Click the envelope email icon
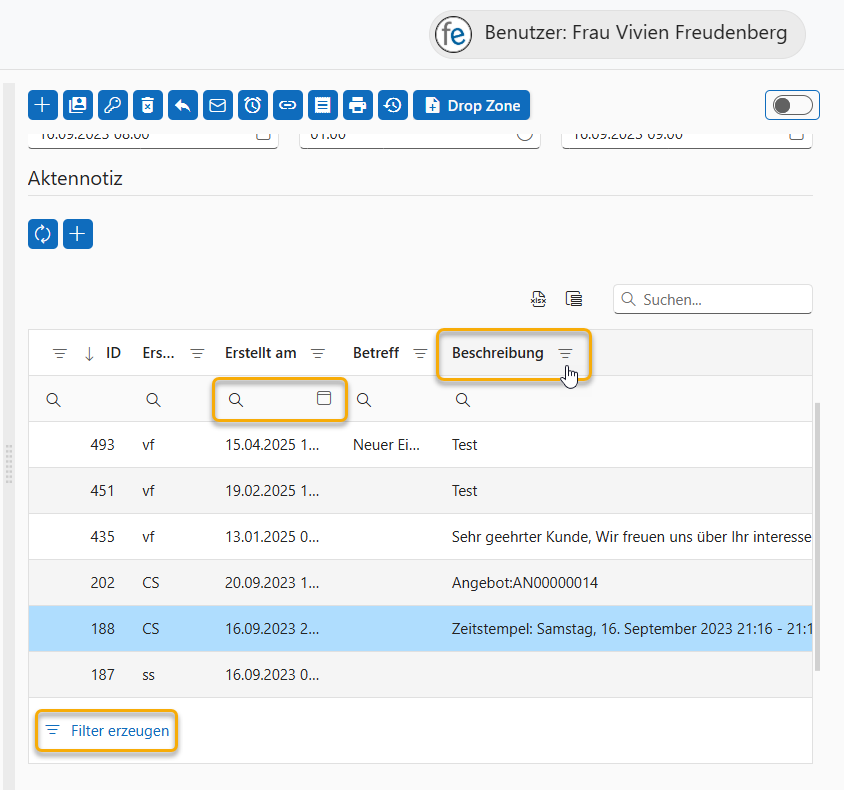Viewport: 844px width, 790px height. coord(218,105)
